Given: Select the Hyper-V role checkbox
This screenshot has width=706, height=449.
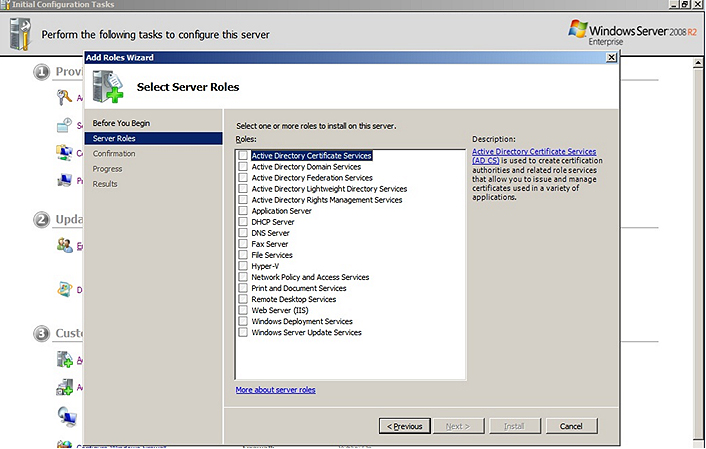Looking at the screenshot, I should pos(243,266).
